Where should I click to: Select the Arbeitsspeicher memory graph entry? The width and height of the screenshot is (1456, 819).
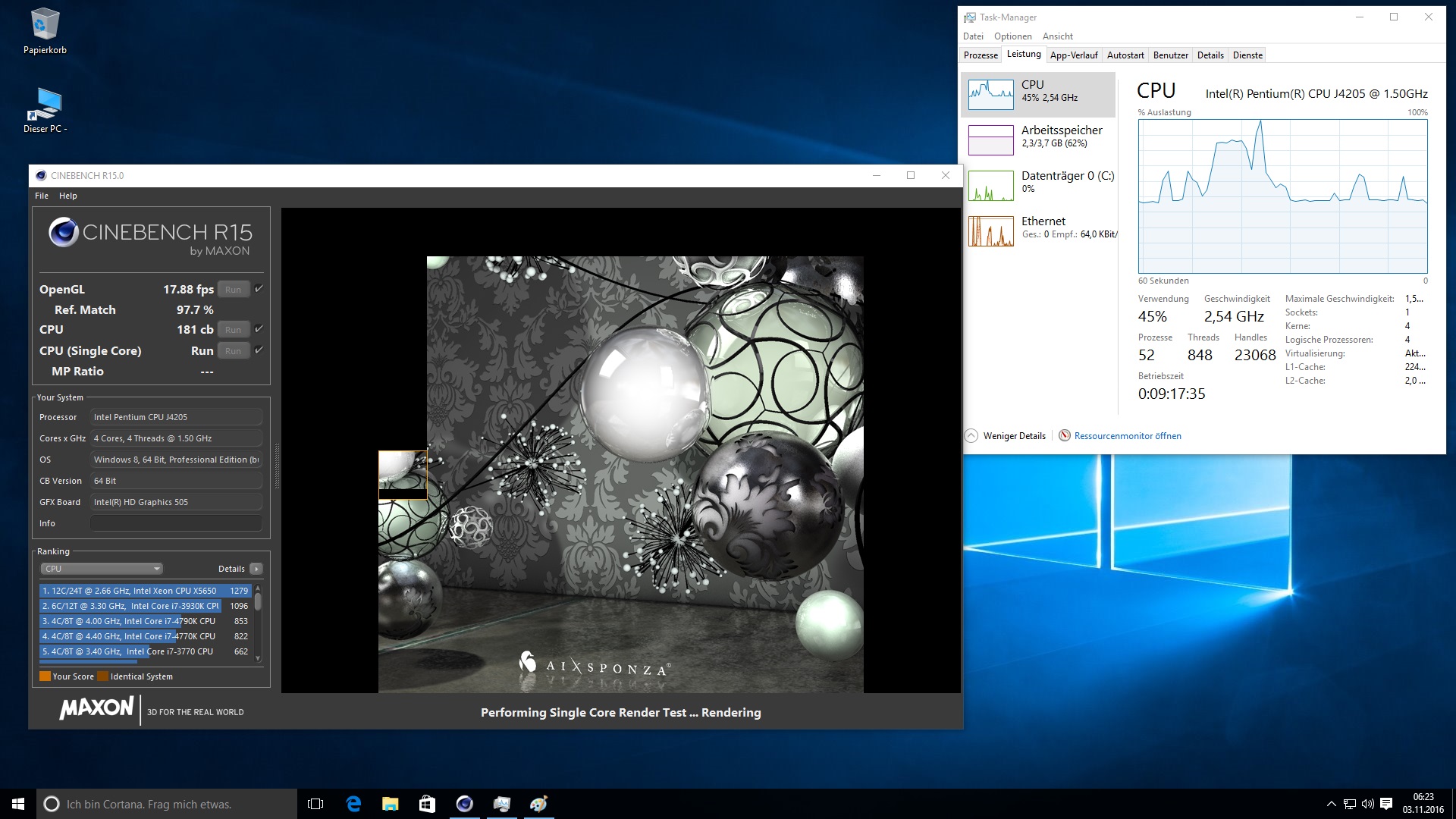pos(1038,140)
